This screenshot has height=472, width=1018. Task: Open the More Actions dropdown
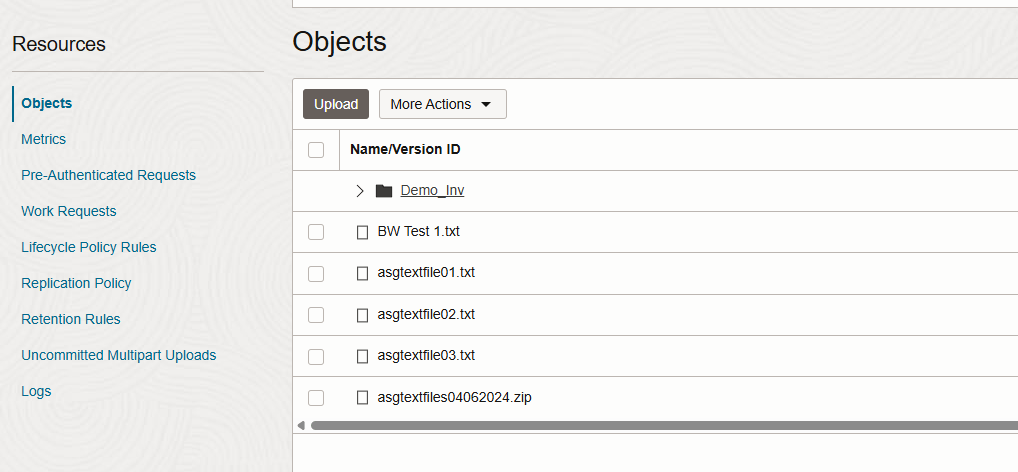pos(442,104)
